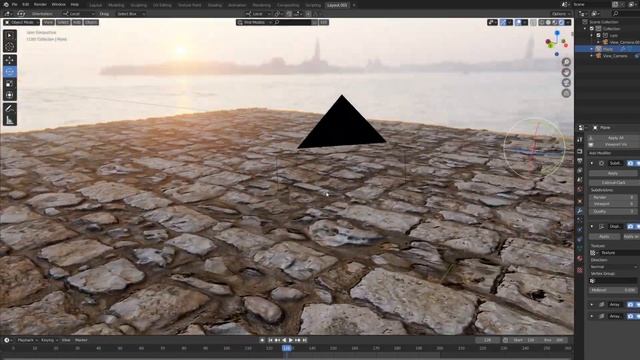640x360 pixels.
Task: Play the animation in the timeline
Action: 291,340
